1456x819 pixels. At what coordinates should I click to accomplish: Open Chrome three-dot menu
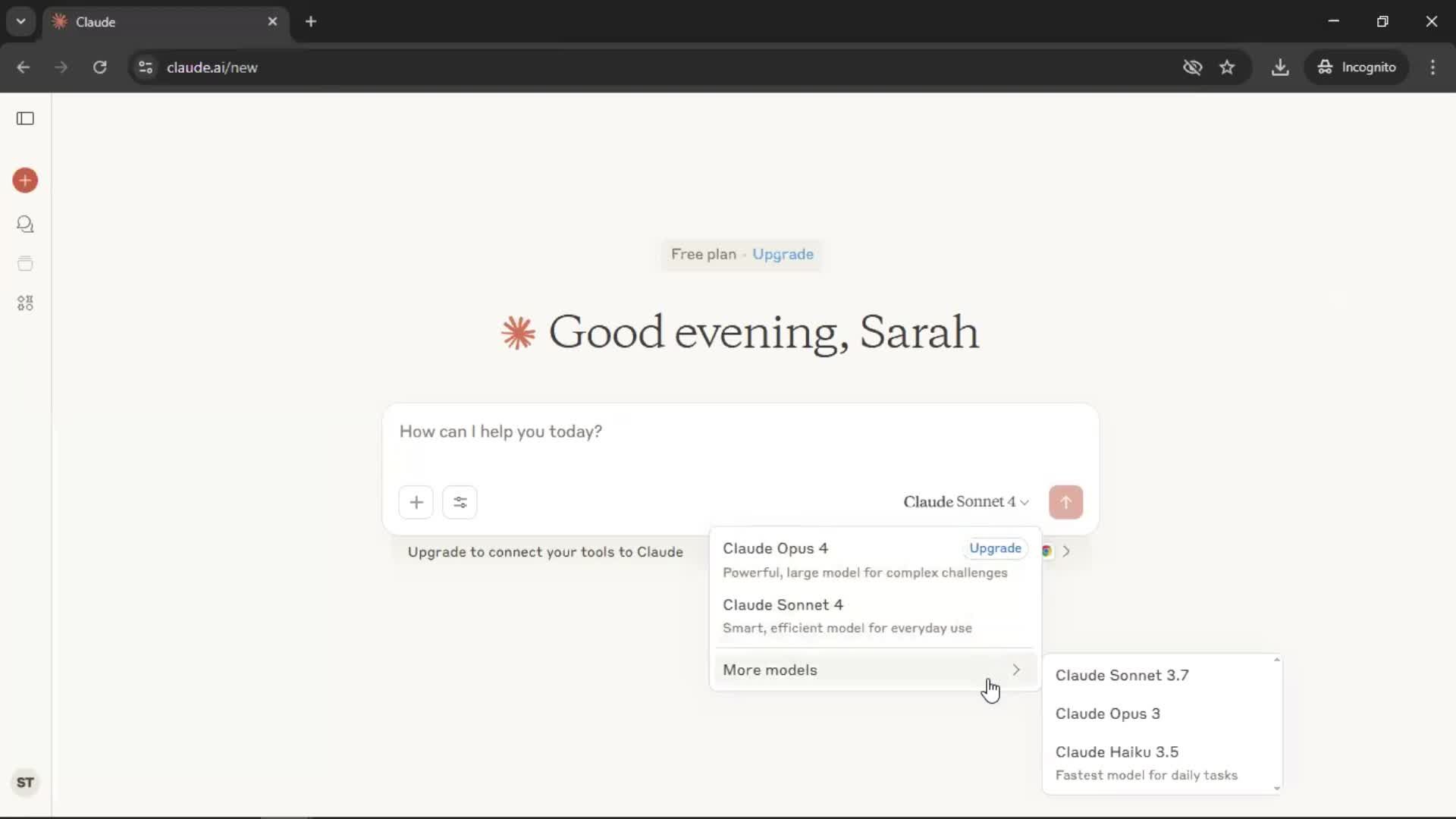1432,67
